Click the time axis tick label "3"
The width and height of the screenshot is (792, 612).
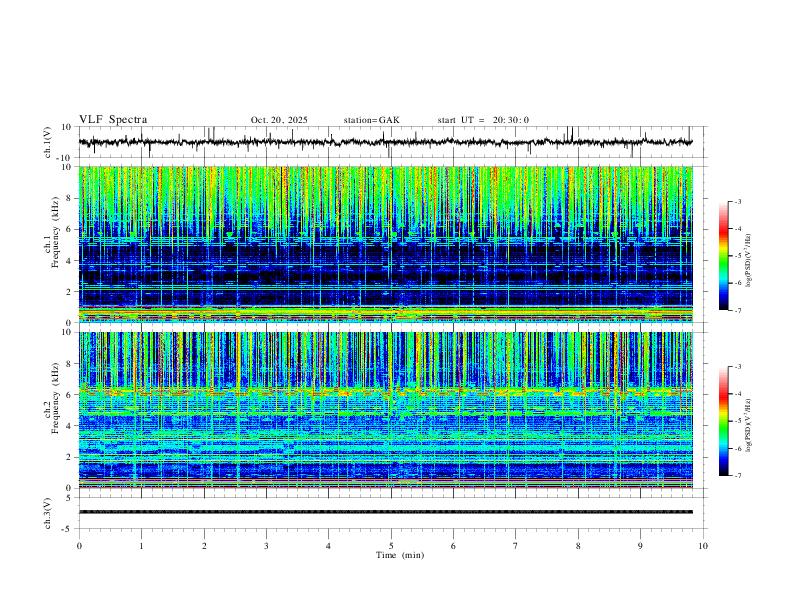(266, 546)
